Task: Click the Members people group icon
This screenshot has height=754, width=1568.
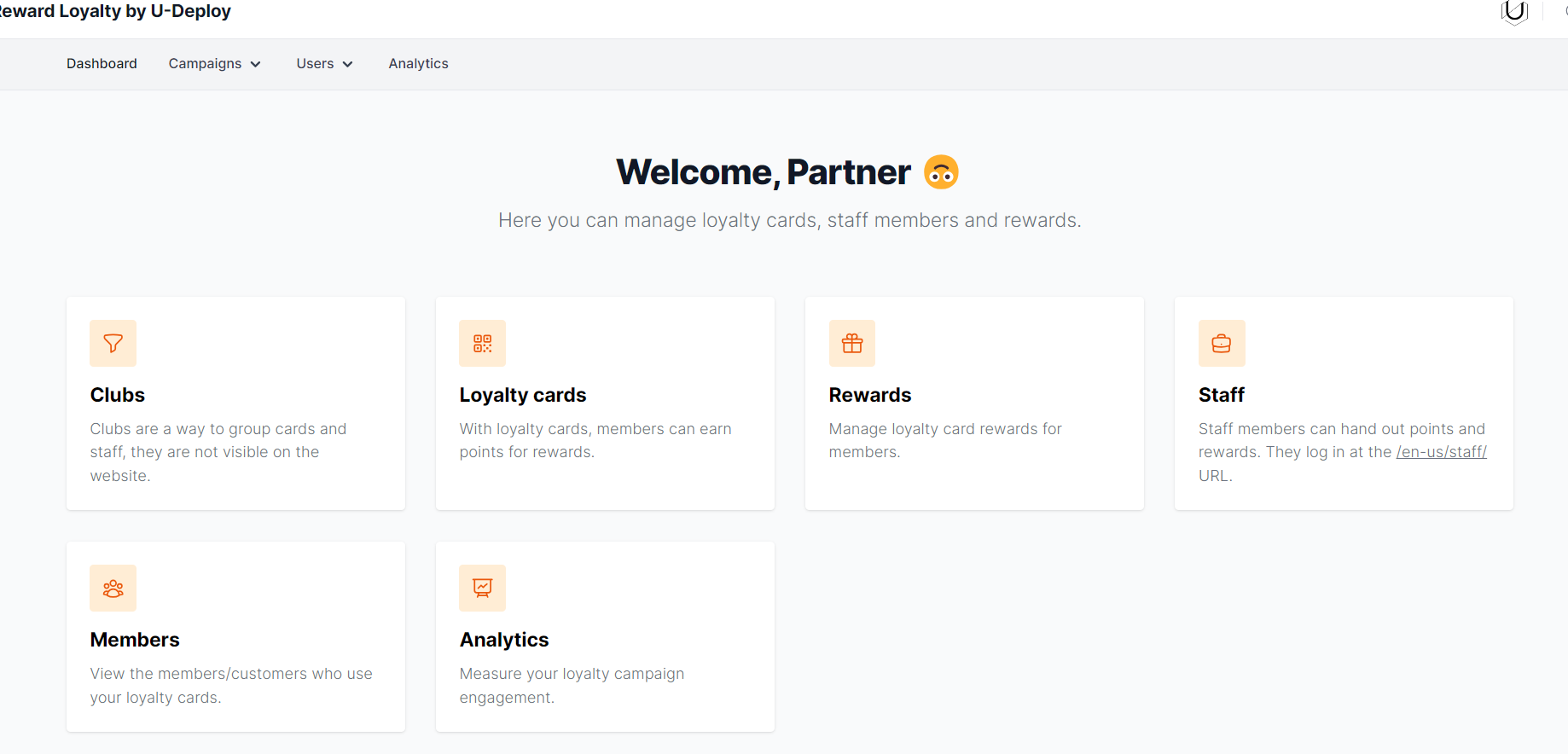Action: (113, 588)
